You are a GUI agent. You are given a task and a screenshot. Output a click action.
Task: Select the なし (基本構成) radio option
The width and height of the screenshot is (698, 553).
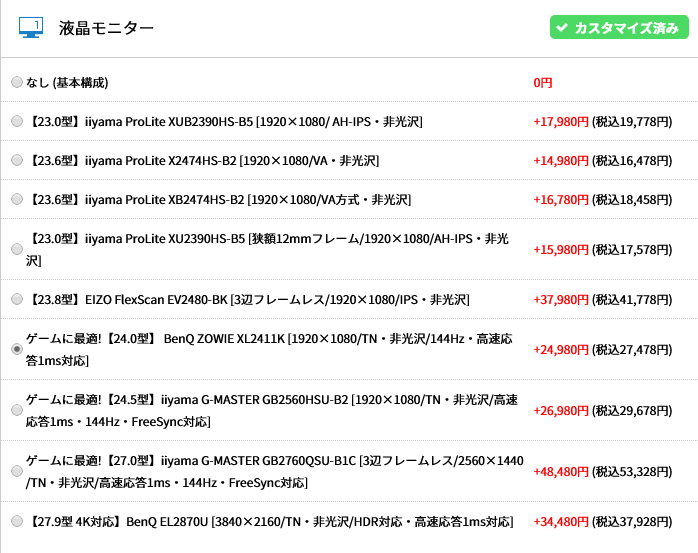point(16,82)
